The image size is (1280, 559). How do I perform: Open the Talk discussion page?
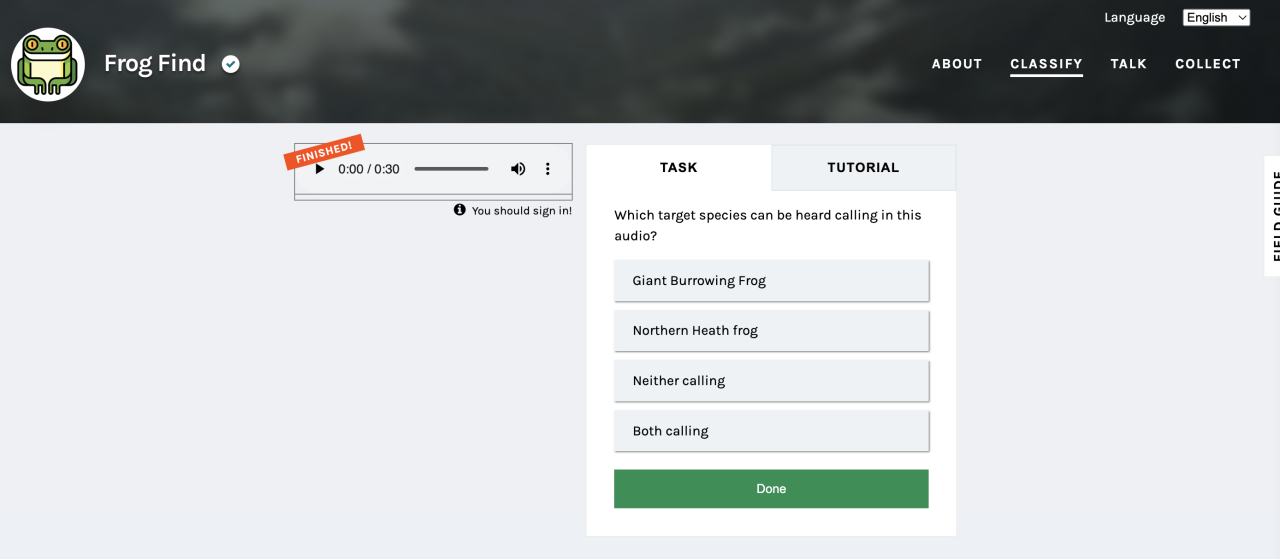[1128, 64]
